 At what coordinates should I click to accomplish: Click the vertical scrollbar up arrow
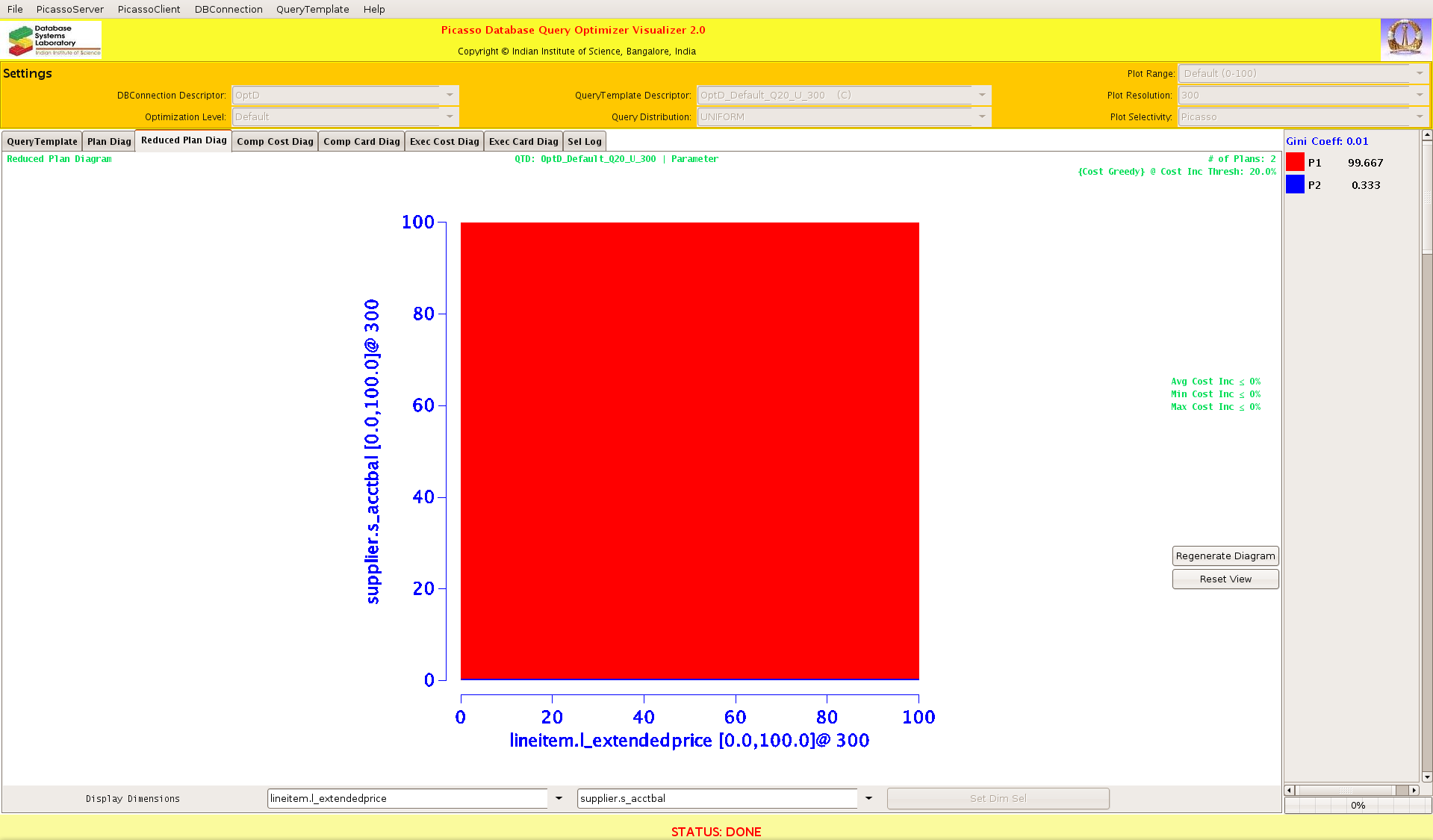[x=1427, y=136]
